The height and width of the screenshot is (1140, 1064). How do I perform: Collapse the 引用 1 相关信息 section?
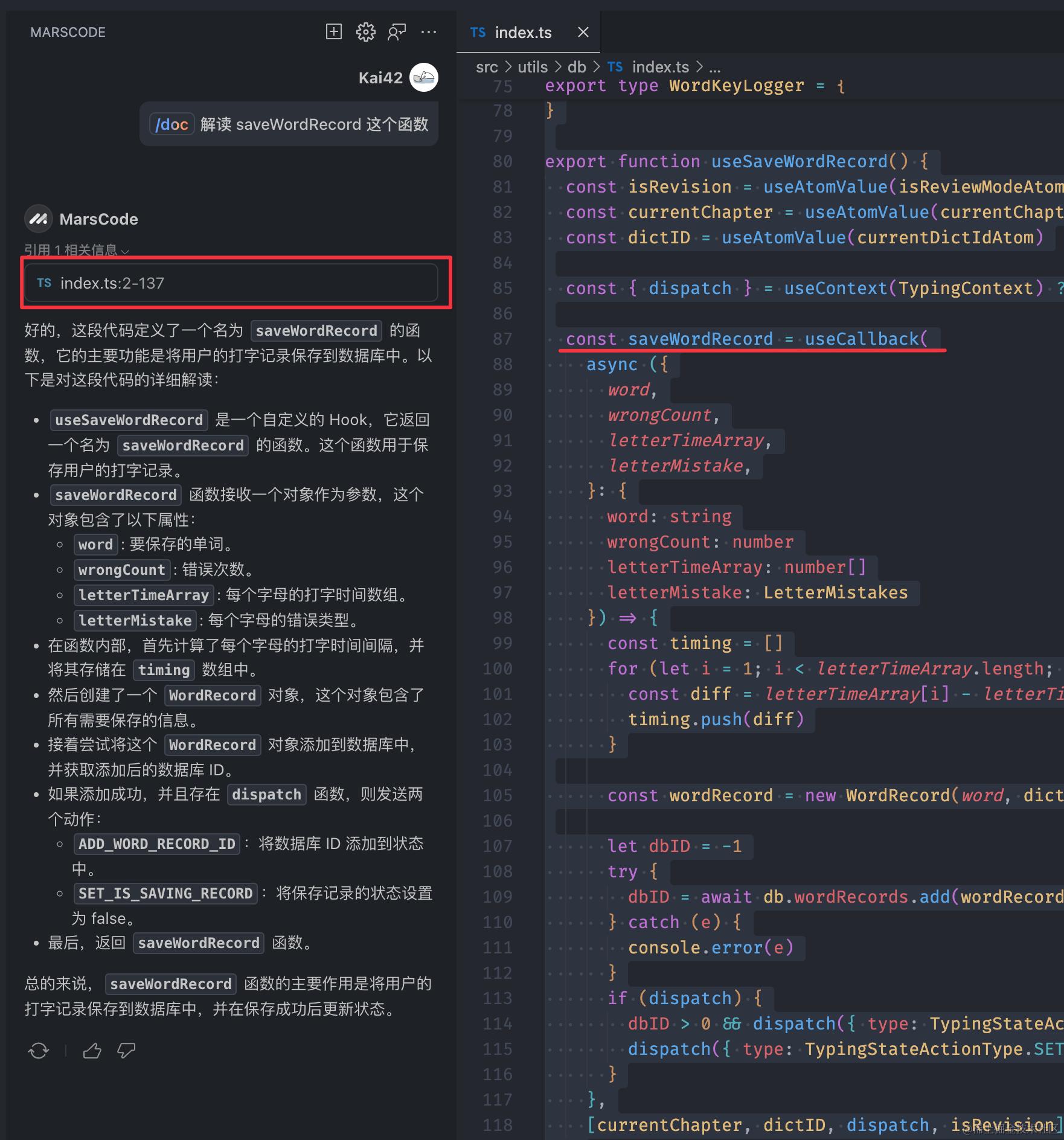tap(125, 251)
